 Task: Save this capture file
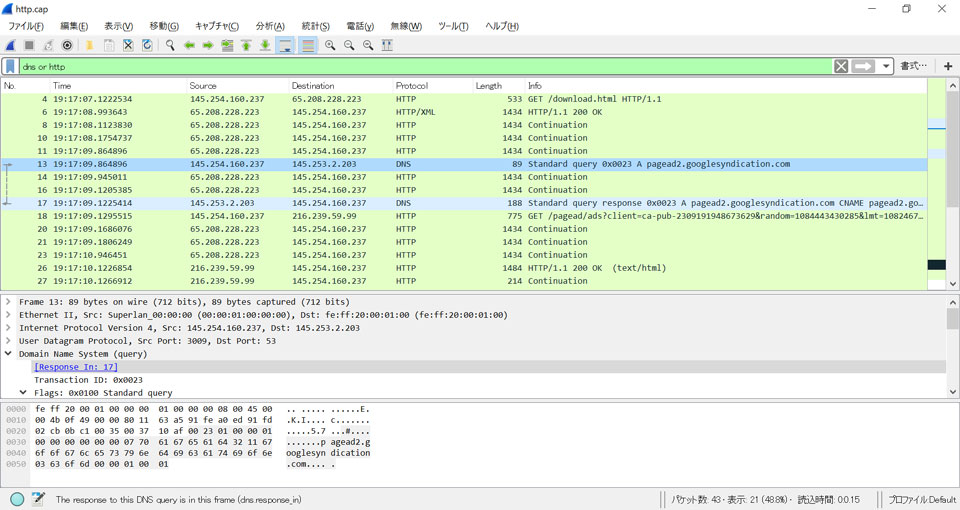pyautogui.click(x=108, y=45)
